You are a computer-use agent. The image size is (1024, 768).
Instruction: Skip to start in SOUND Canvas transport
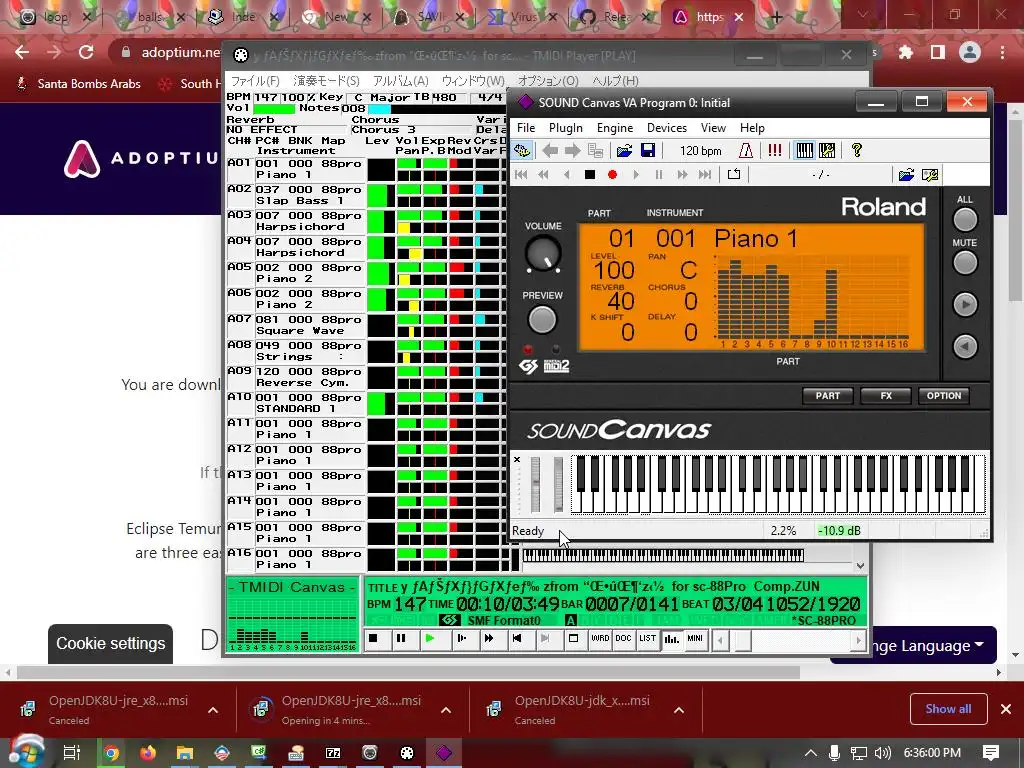point(520,174)
